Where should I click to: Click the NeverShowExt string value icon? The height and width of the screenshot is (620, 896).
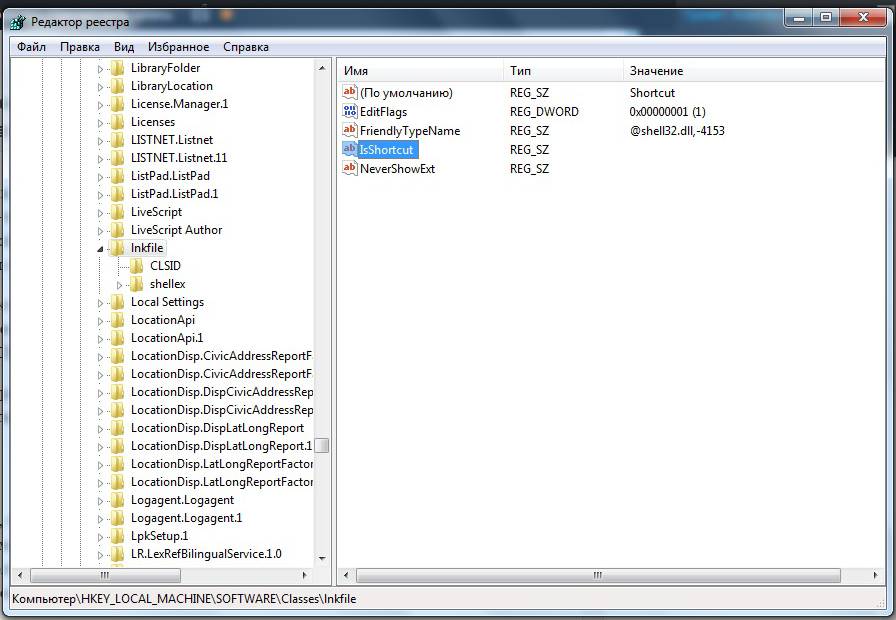point(350,169)
